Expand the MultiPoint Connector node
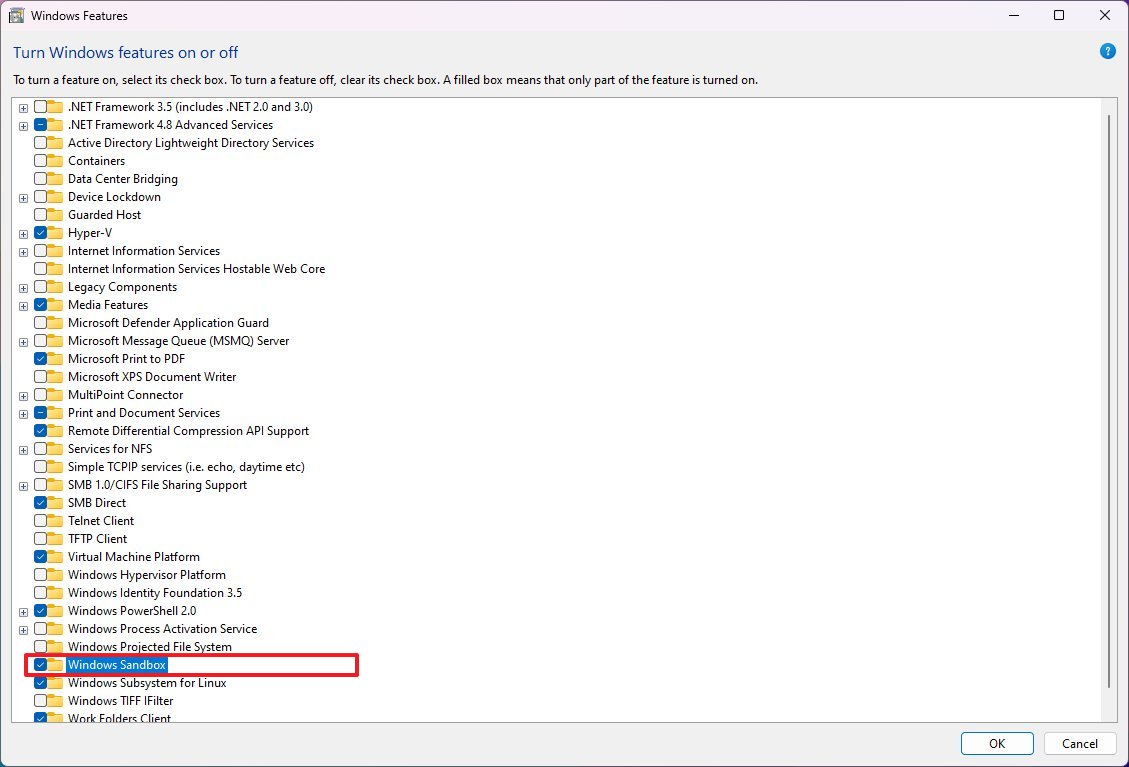This screenshot has height=767, width=1129. pyautogui.click(x=23, y=396)
